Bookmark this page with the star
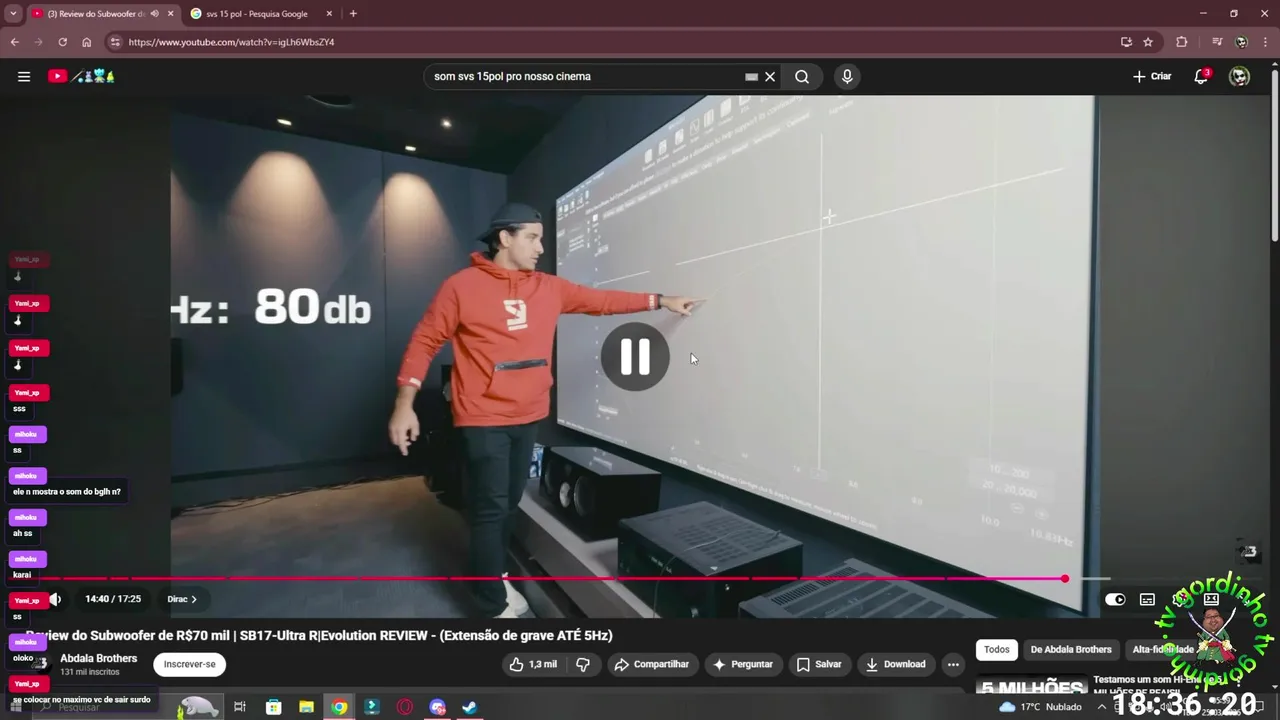This screenshot has height=720, width=1280. (x=1148, y=42)
